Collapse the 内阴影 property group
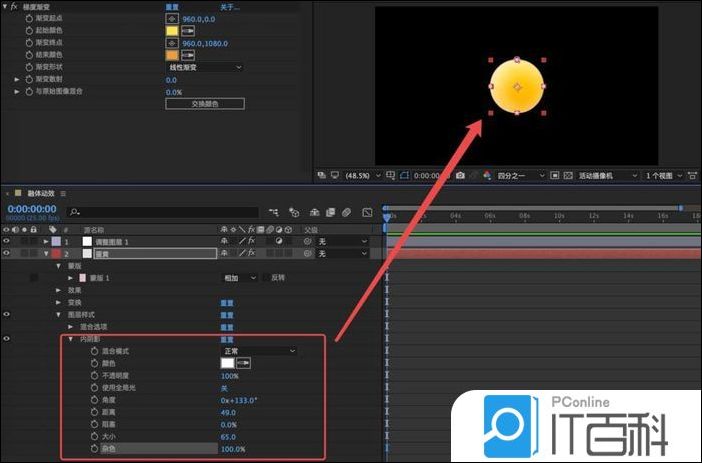 coord(71,340)
